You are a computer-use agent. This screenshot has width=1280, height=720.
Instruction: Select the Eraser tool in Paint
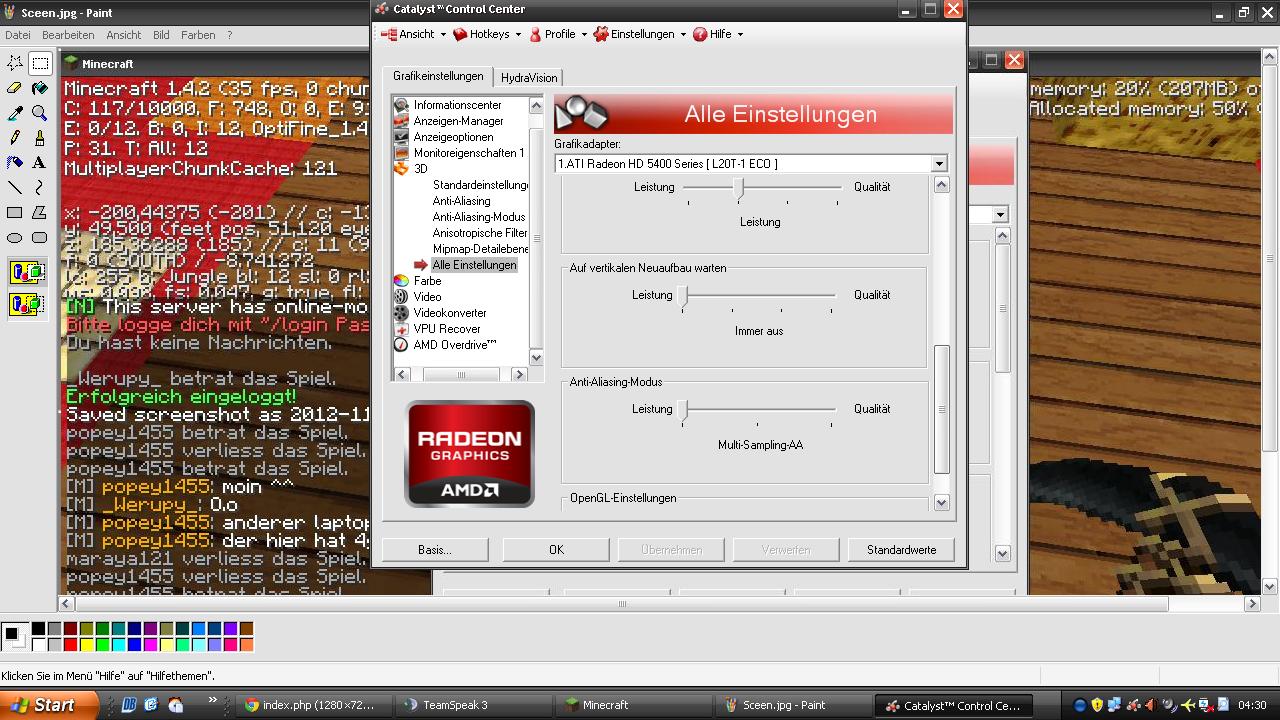pyautogui.click(x=15, y=88)
